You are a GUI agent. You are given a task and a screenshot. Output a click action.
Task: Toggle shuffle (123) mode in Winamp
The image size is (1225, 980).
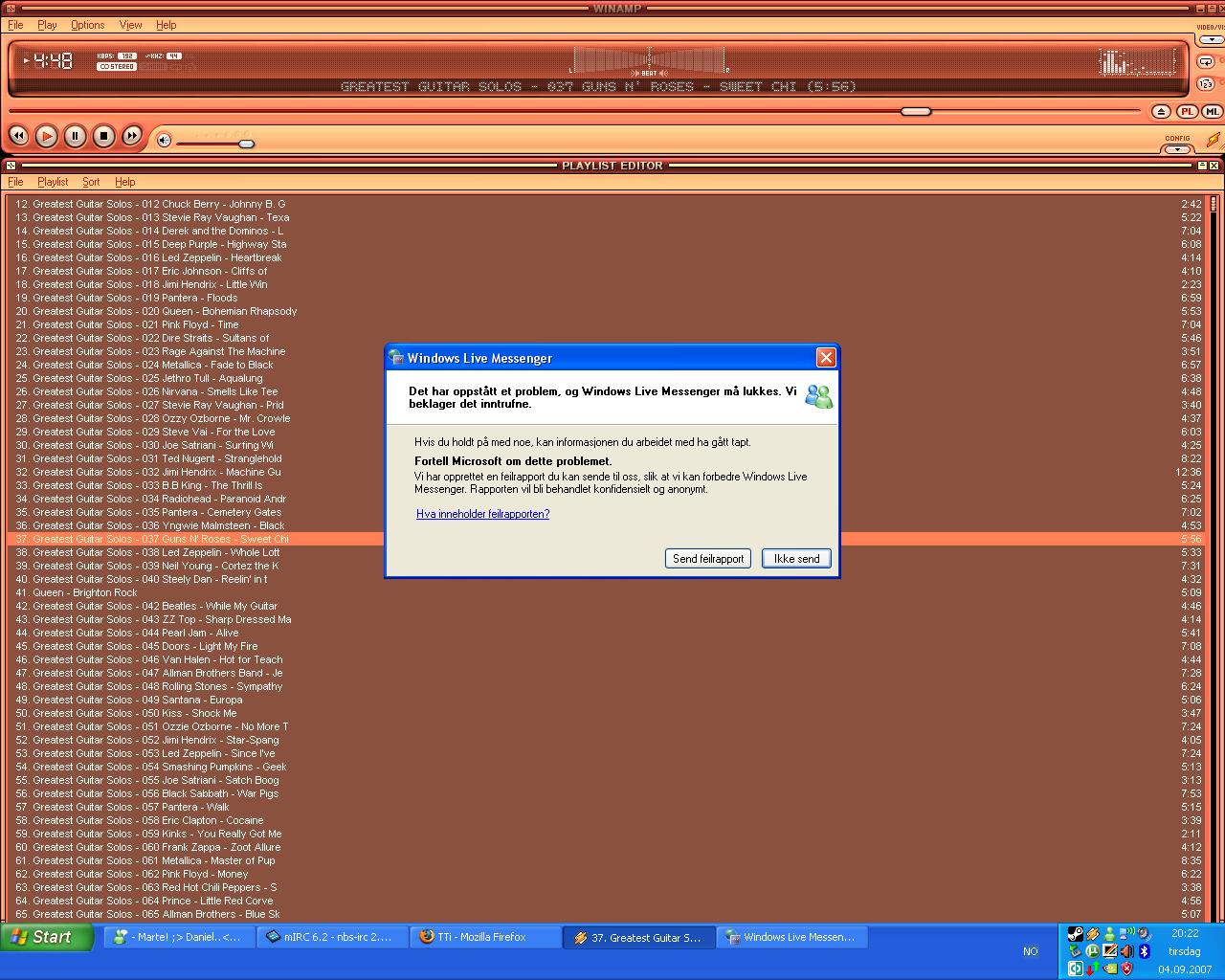pos(1206,84)
